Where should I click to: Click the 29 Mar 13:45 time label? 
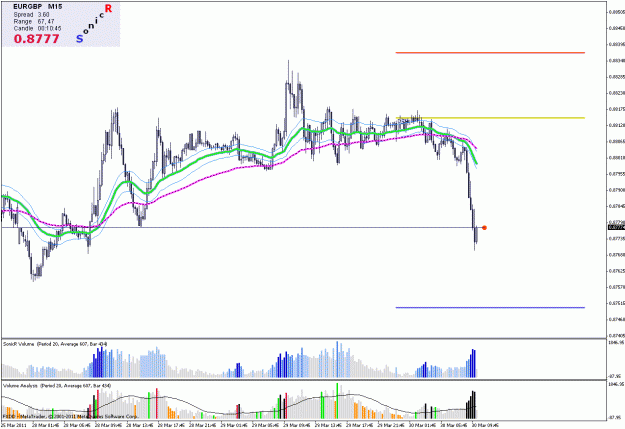[329, 425]
